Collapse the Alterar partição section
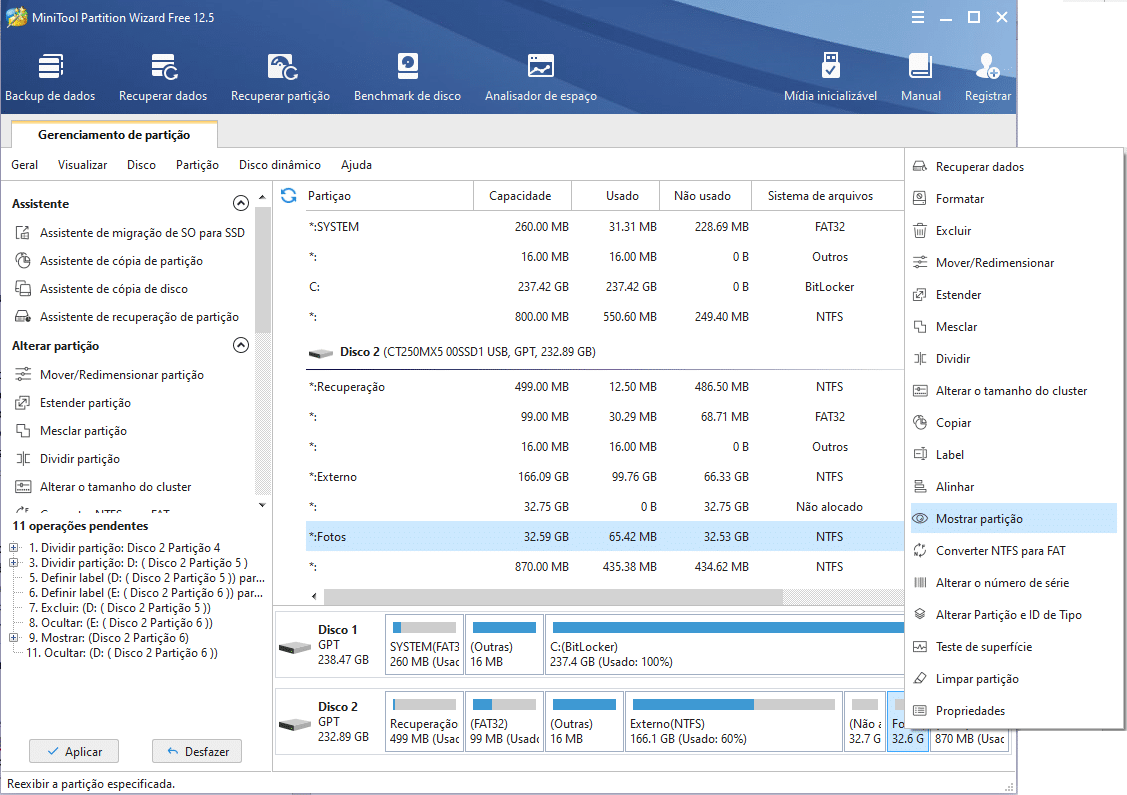The width and height of the screenshot is (1127, 795). 241,346
